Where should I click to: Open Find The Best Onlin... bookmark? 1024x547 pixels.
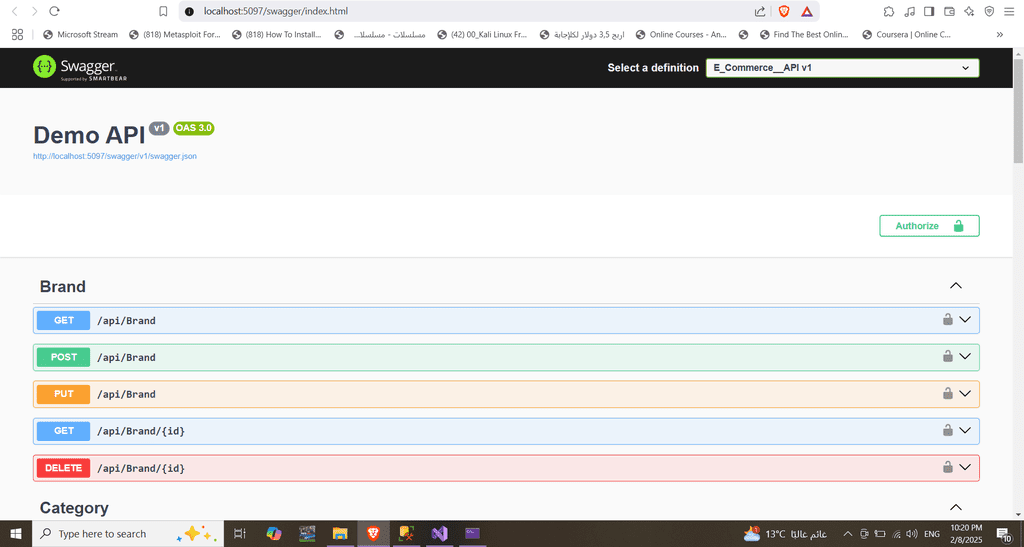804,35
